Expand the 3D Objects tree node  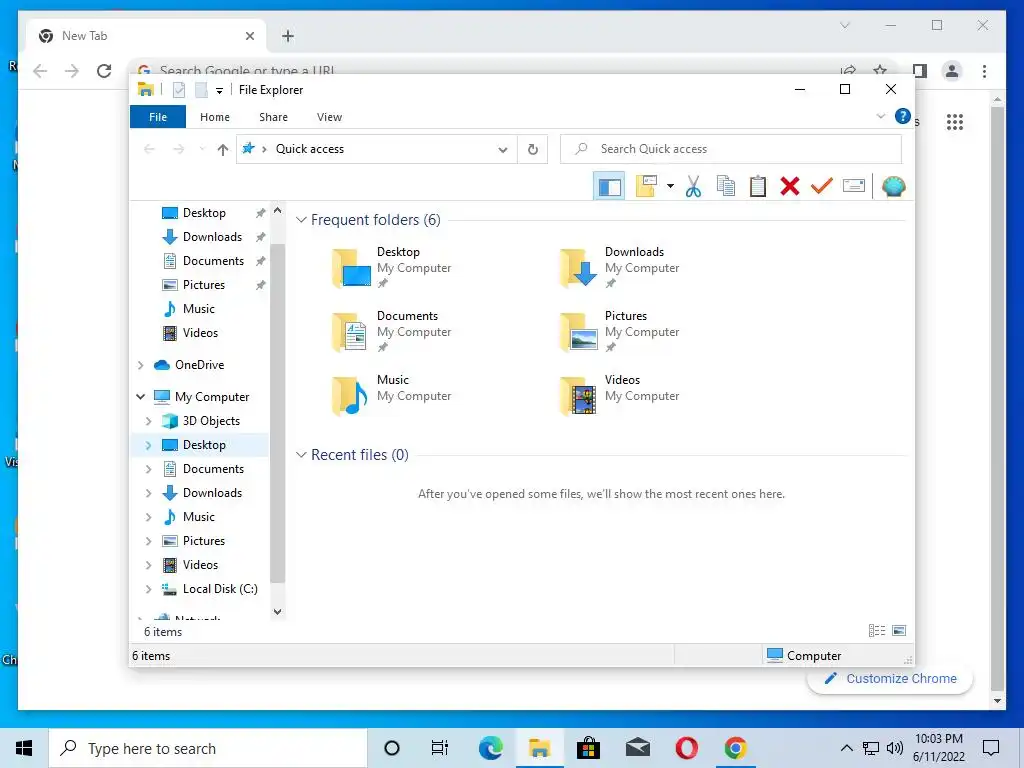148,421
